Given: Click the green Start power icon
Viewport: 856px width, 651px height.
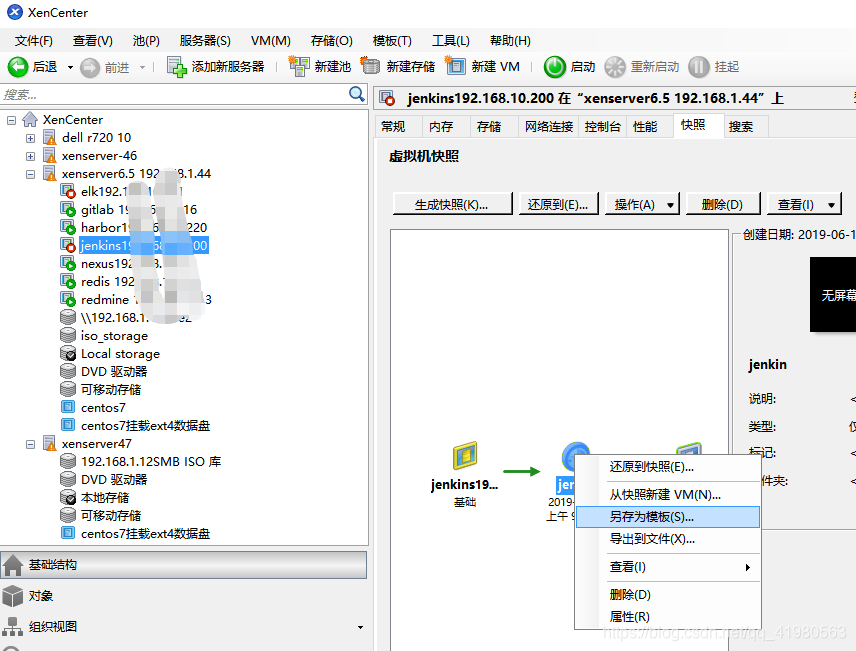Looking at the screenshot, I should [555, 67].
